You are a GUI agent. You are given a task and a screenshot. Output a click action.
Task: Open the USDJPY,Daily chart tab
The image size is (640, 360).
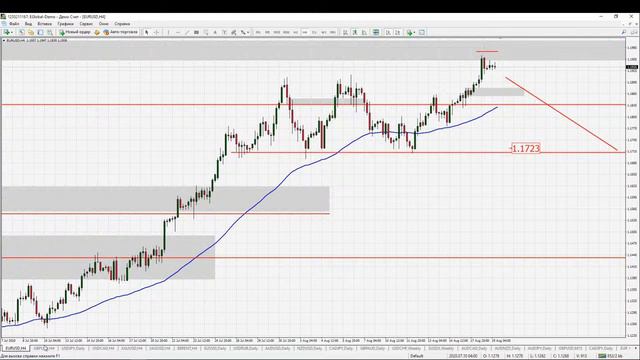click(73, 349)
